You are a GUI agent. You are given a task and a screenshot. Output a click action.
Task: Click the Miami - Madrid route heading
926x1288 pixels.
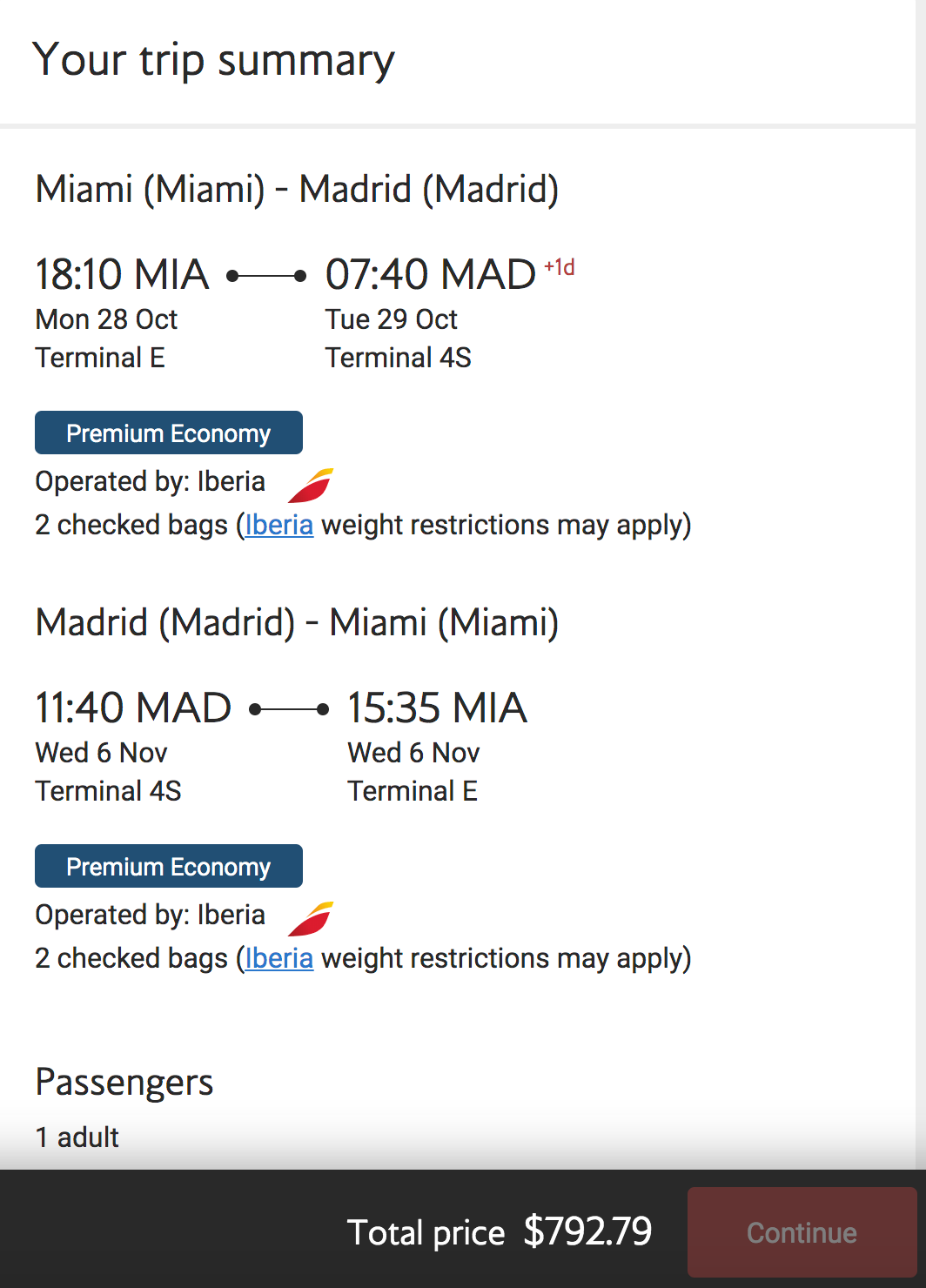tap(297, 189)
